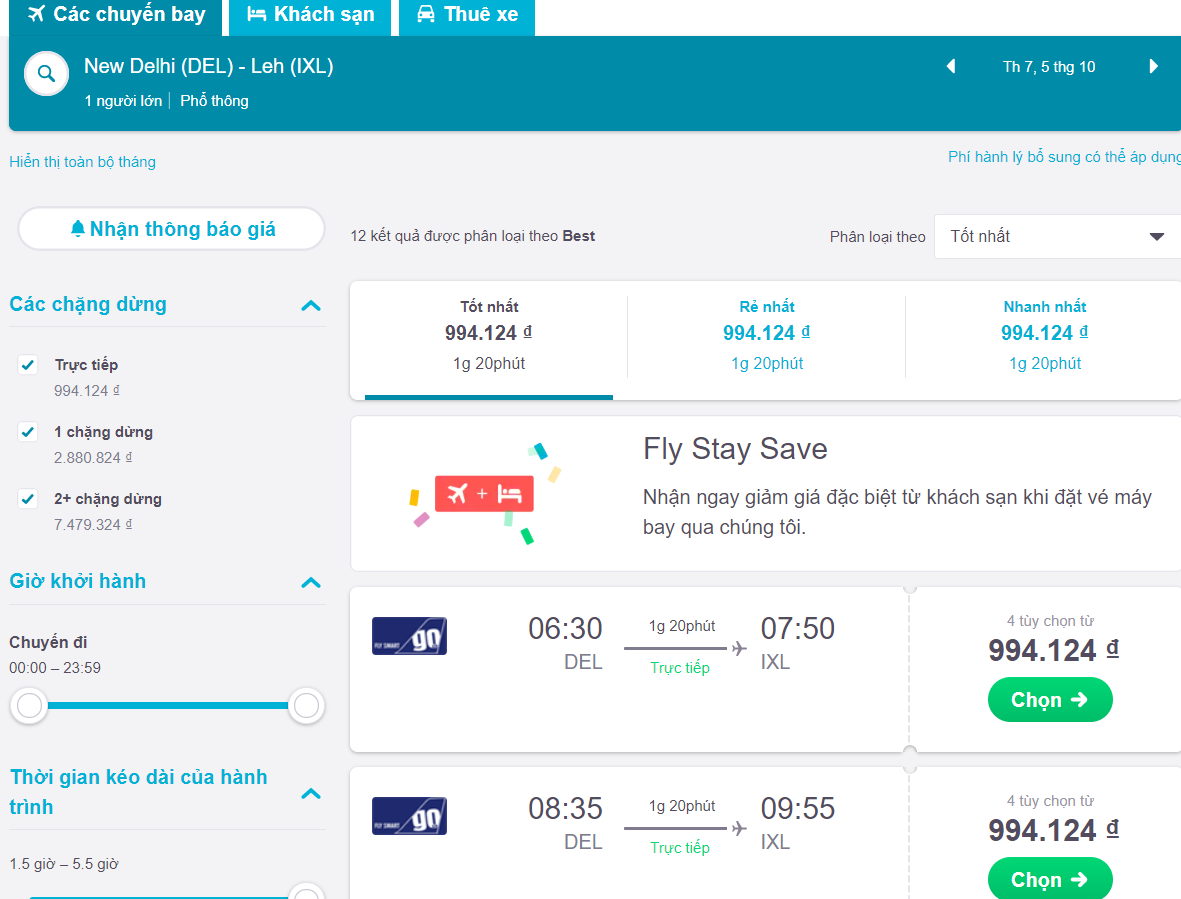Screen dimensions: 1181x899
Task: Open Hiển thị toàn bộ tháng link
Action: click(x=82, y=162)
